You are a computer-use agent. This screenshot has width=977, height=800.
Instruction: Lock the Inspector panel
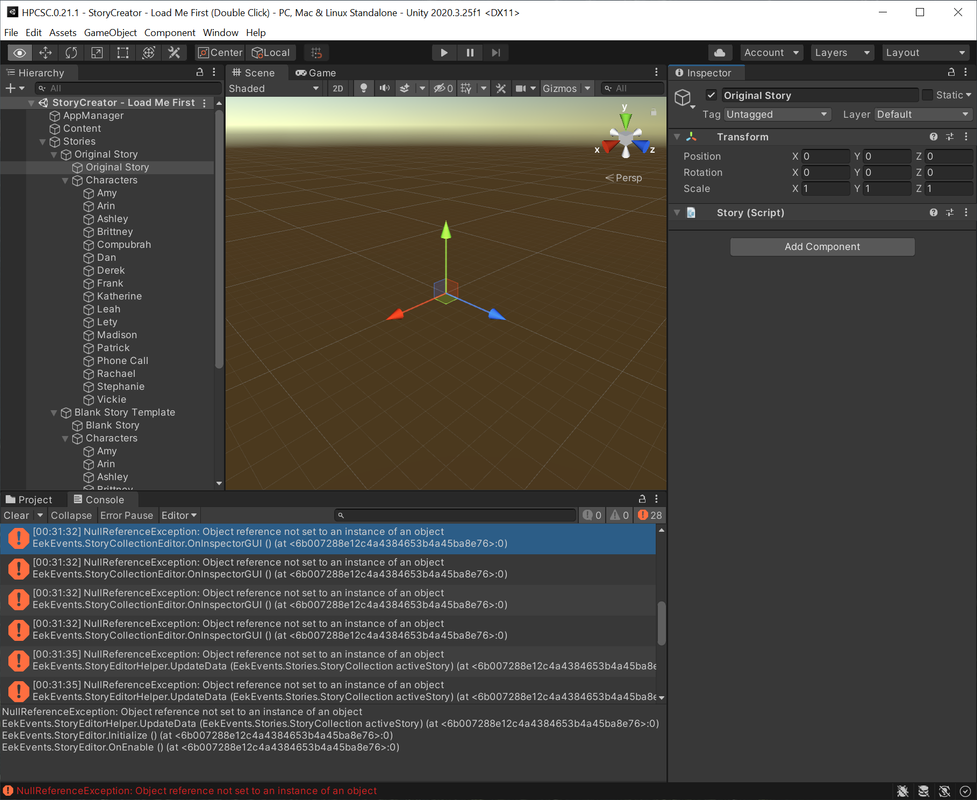tap(951, 73)
